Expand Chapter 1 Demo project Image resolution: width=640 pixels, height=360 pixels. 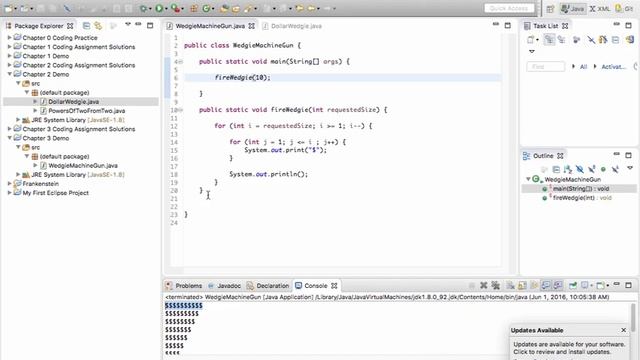point(9,56)
